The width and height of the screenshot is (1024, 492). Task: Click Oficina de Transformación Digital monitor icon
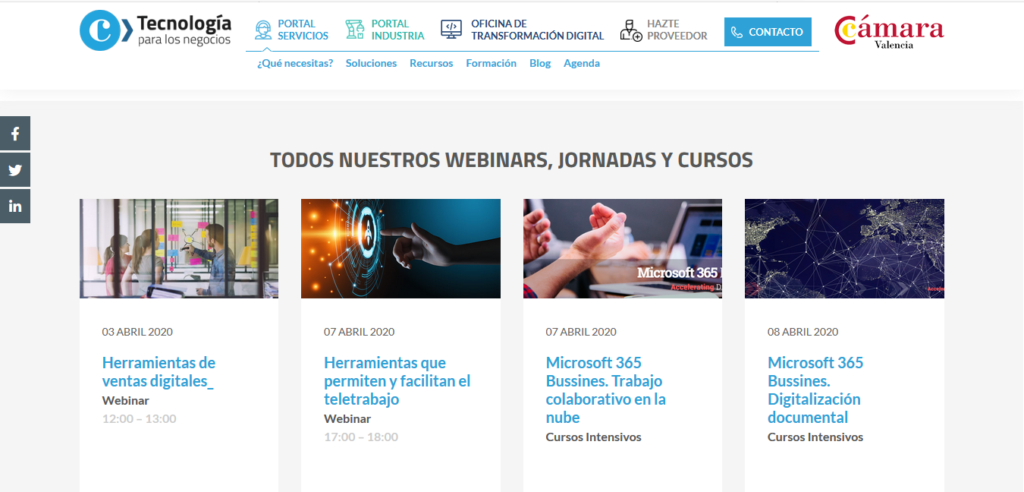tap(451, 30)
